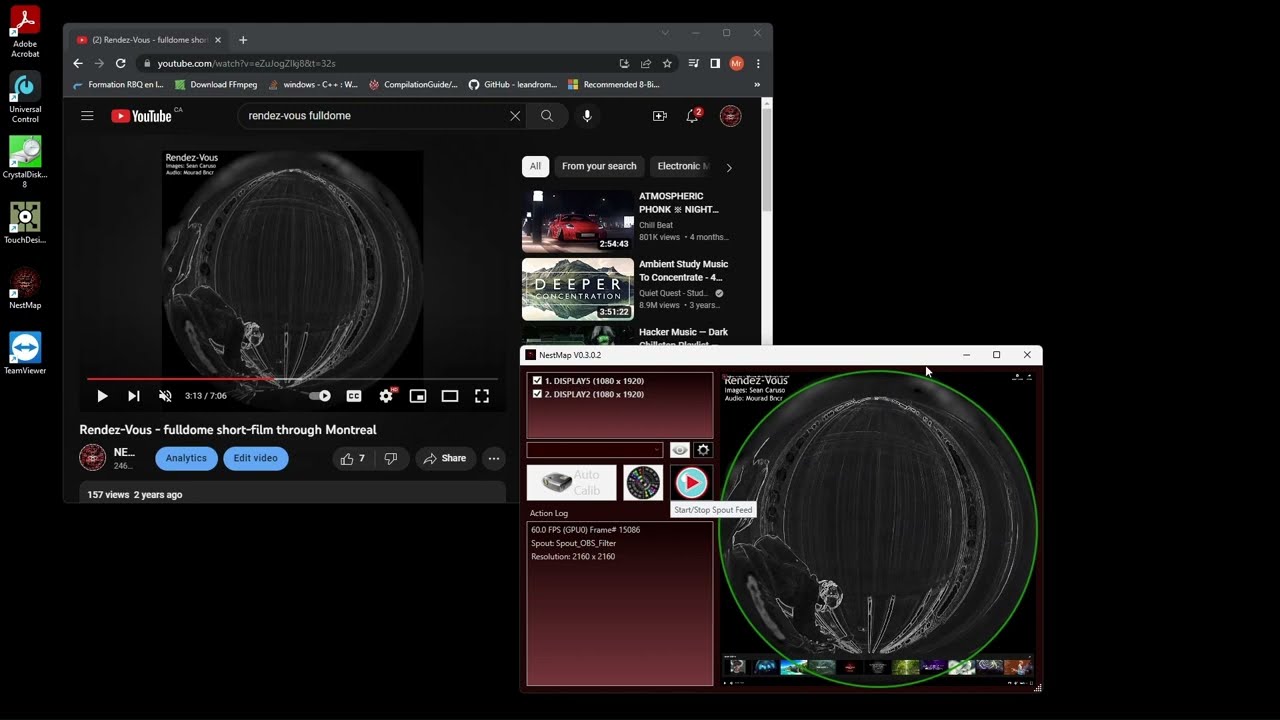Search with voice microphone button
Image resolution: width=1280 pixels, height=720 pixels.
[587, 116]
